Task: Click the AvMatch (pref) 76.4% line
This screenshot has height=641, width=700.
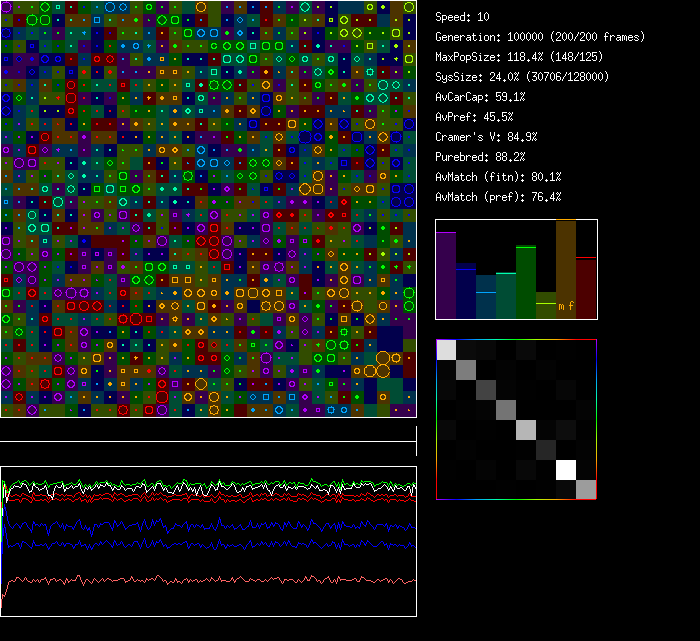Action: (498, 197)
